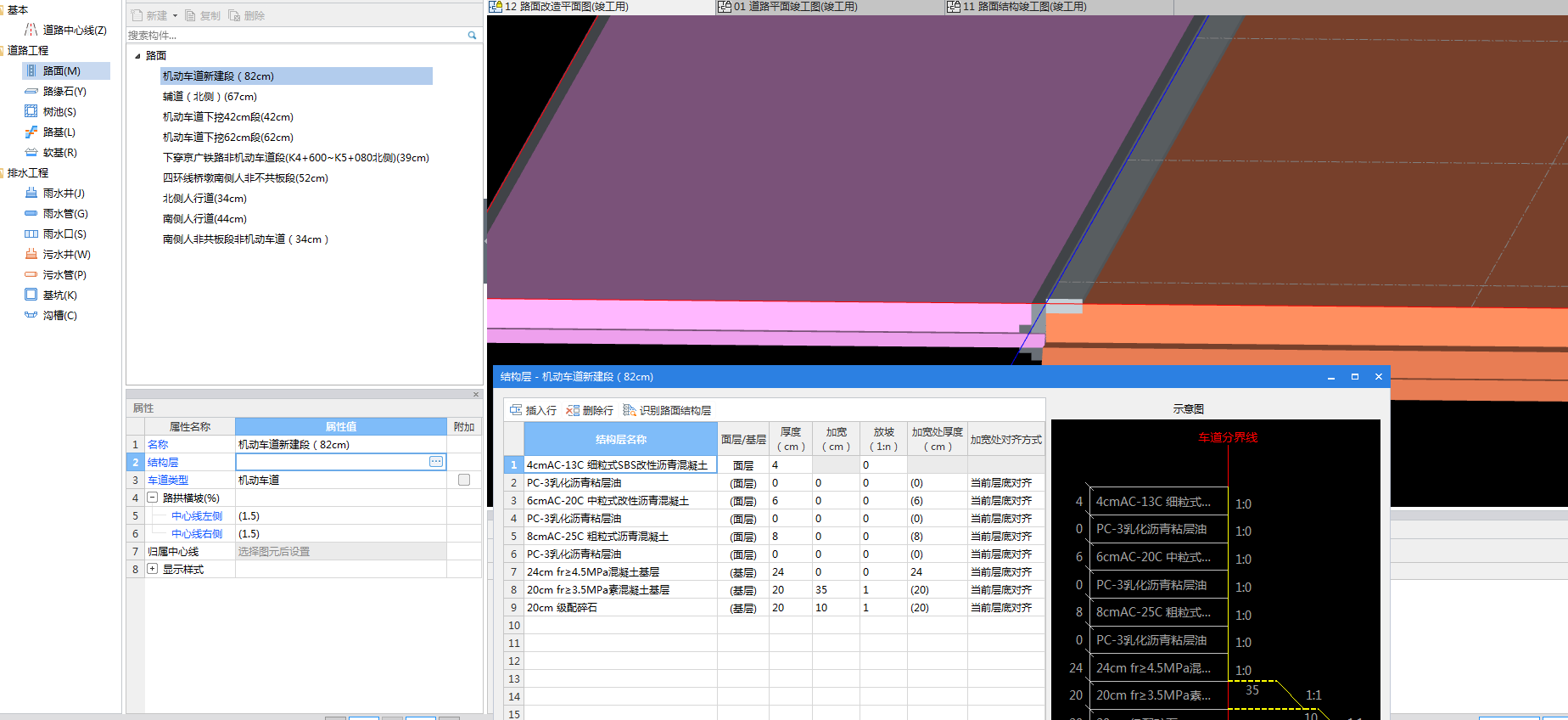Image resolution: width=1568 pixels, height=720 pixels.
Task: Collapse 路面 tree node
Action: (x=137, y=56)
